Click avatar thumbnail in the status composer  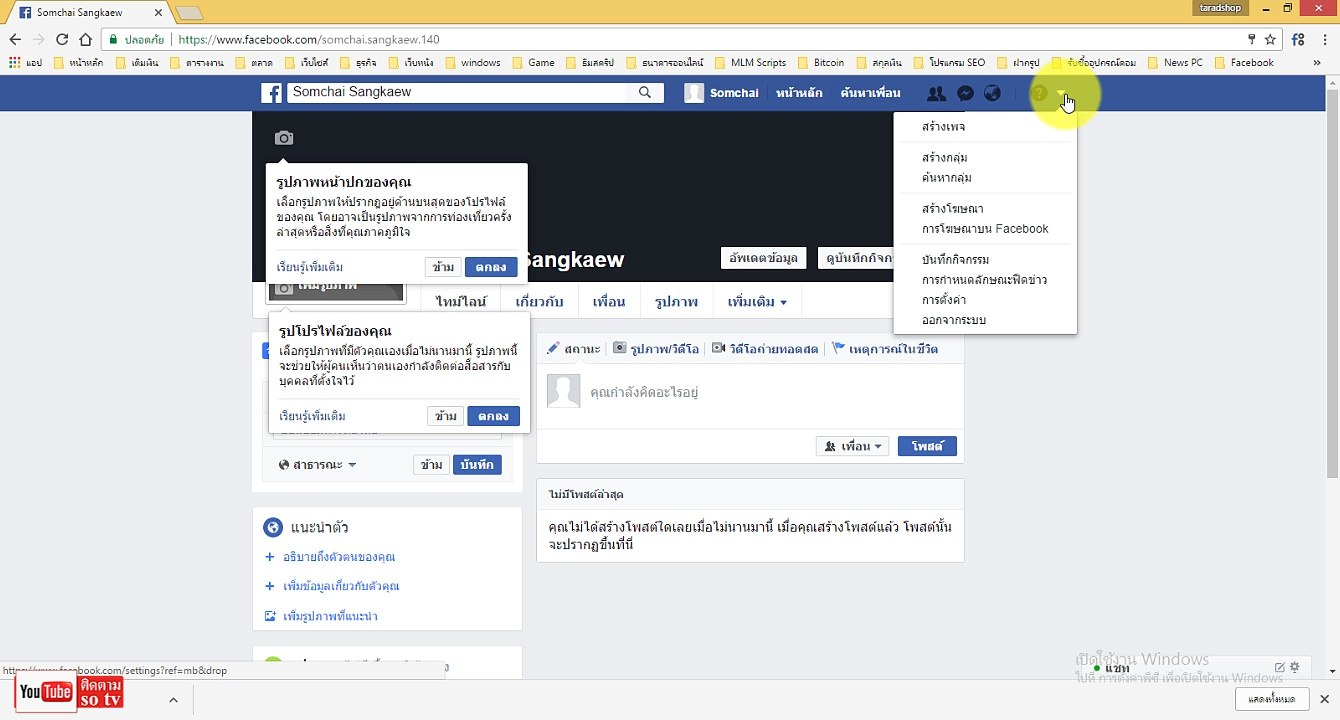coord(563,391)
